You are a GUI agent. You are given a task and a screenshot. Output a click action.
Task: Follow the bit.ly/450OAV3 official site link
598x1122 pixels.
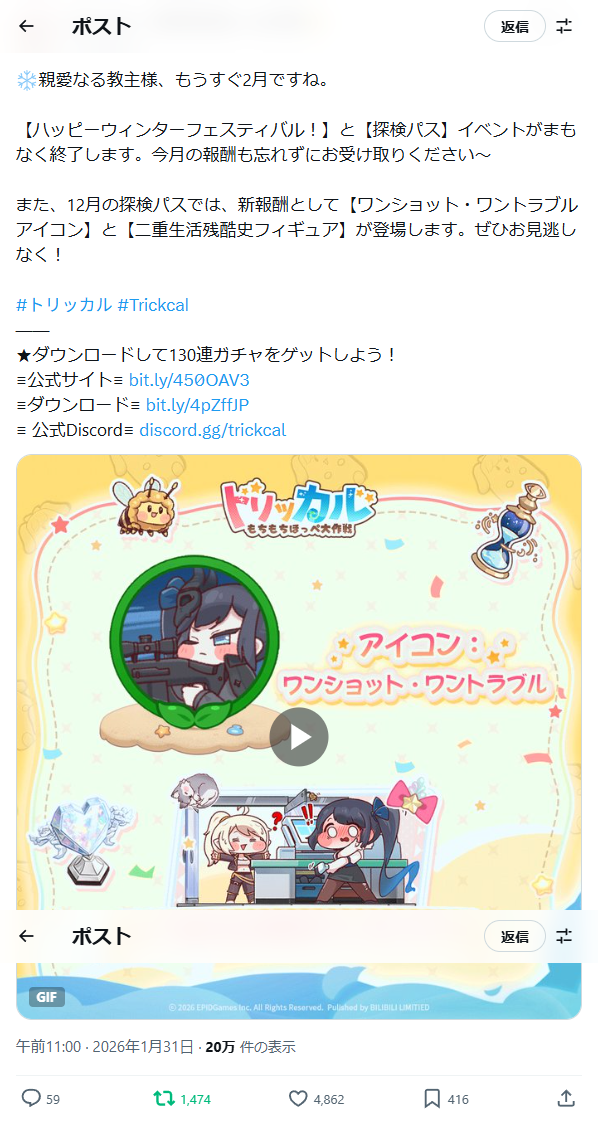point(189,380)
